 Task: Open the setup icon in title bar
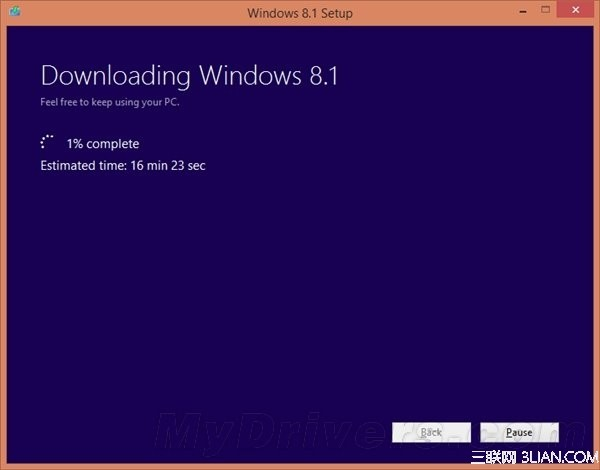coord(15,11)
